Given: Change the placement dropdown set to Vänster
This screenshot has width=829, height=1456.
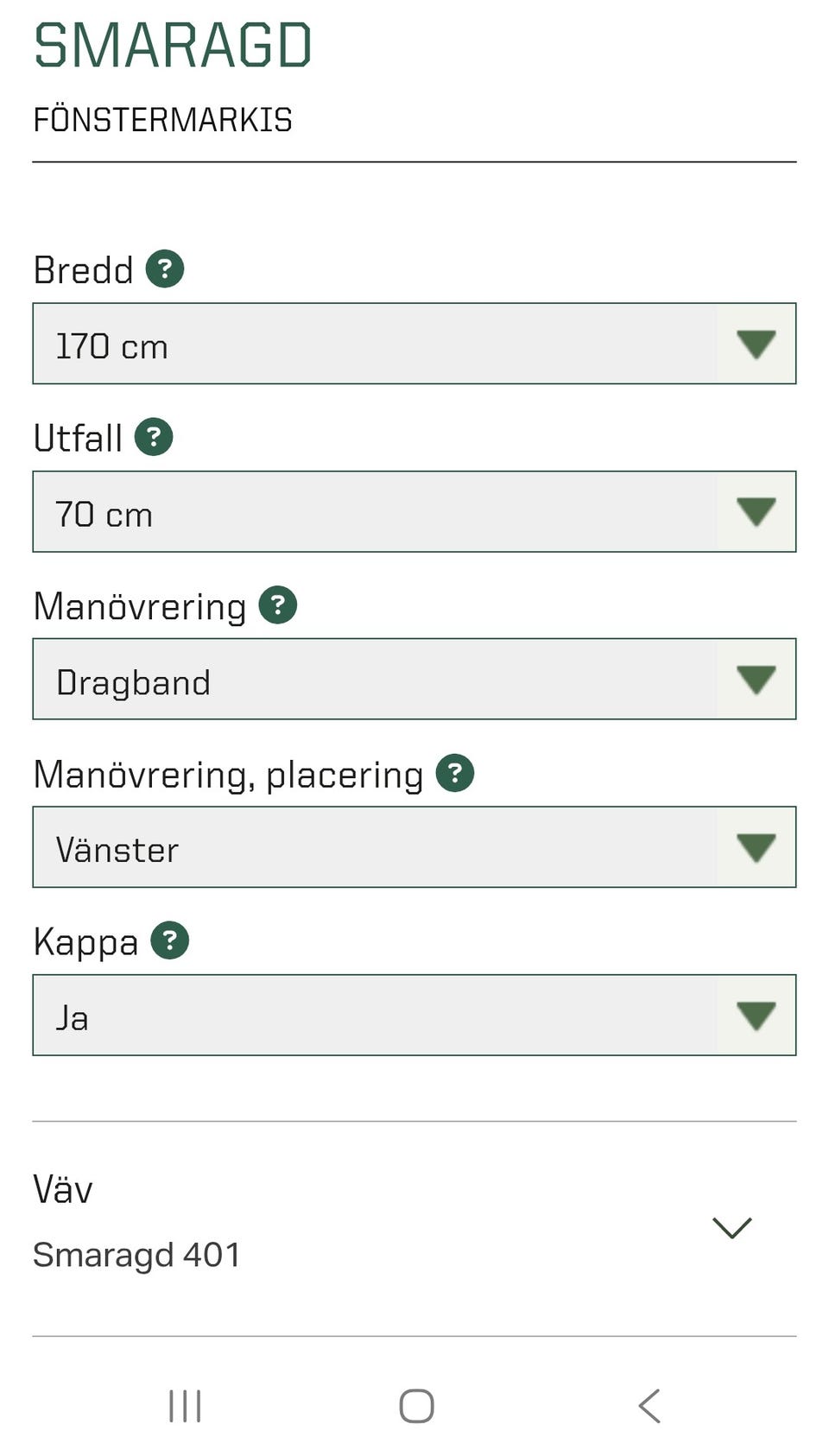Looking at the screenshot, I should [380, 847].
